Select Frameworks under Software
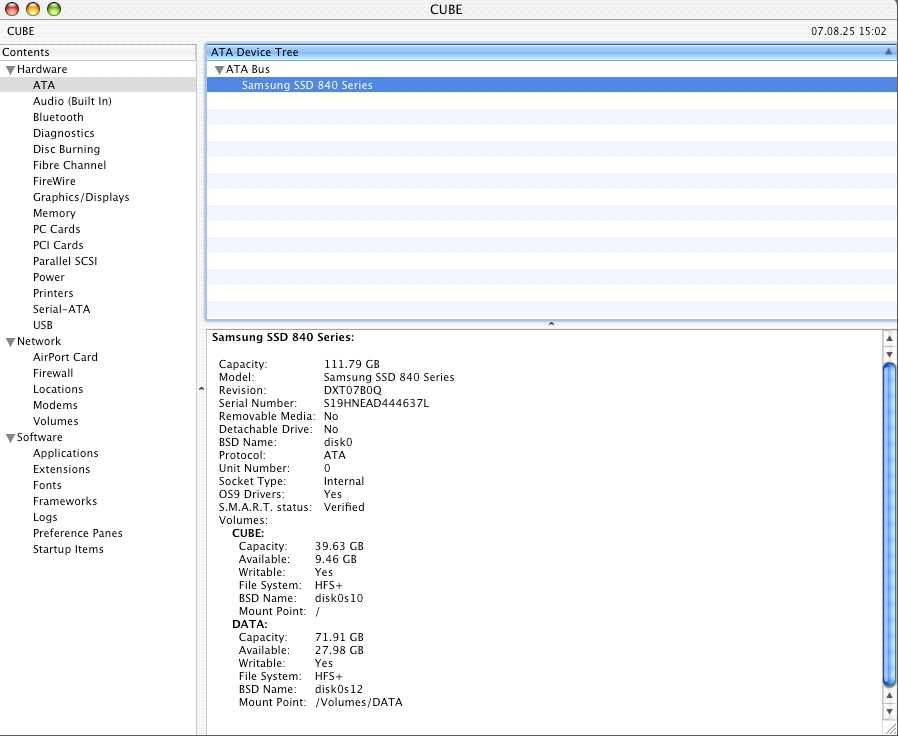898x736 pixels. tap(65, 502)
